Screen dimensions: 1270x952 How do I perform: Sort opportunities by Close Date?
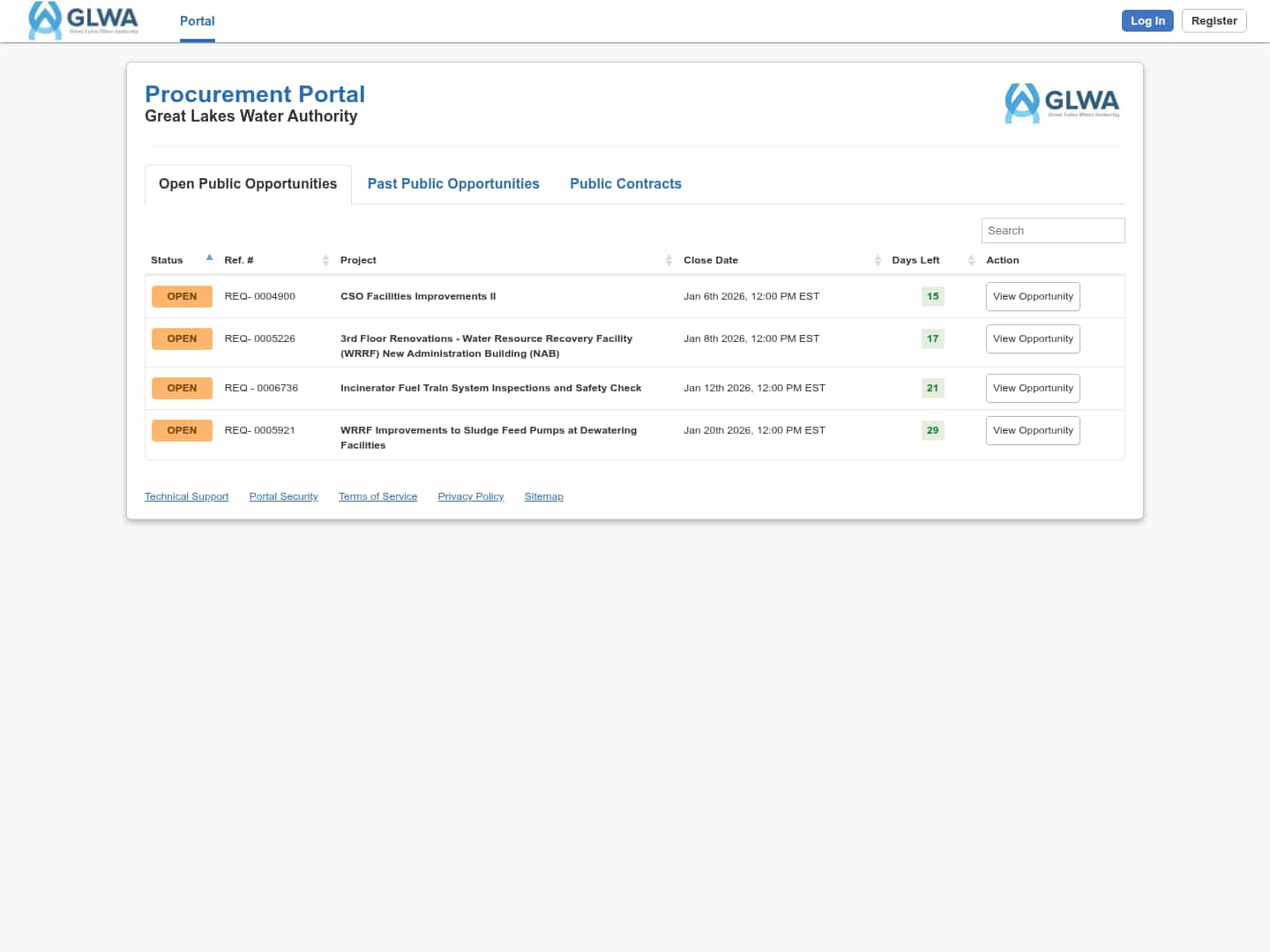877,260
